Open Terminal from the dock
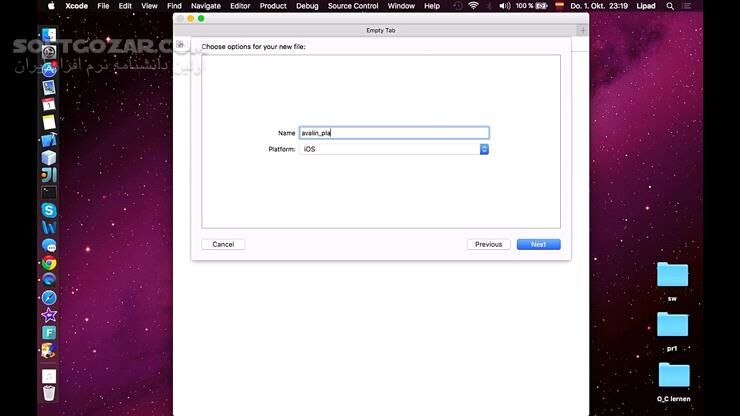 point(48,192)
